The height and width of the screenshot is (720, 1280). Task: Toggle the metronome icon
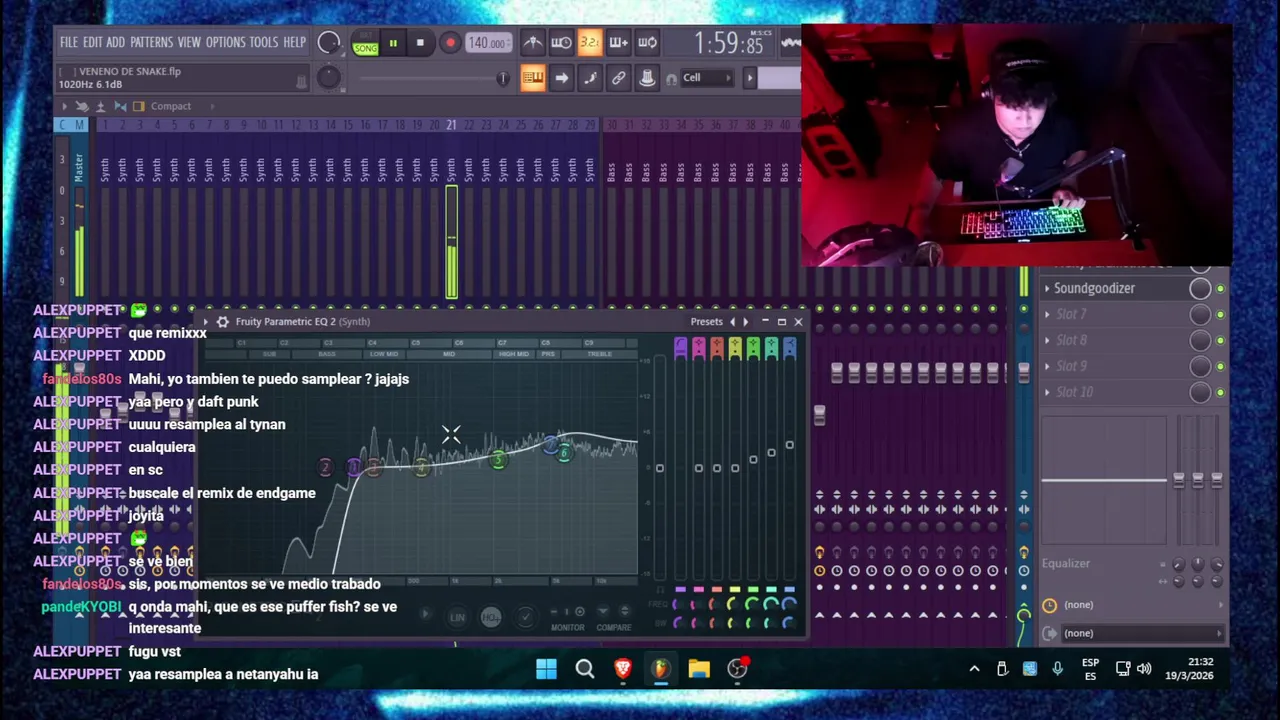coord(532,42)
